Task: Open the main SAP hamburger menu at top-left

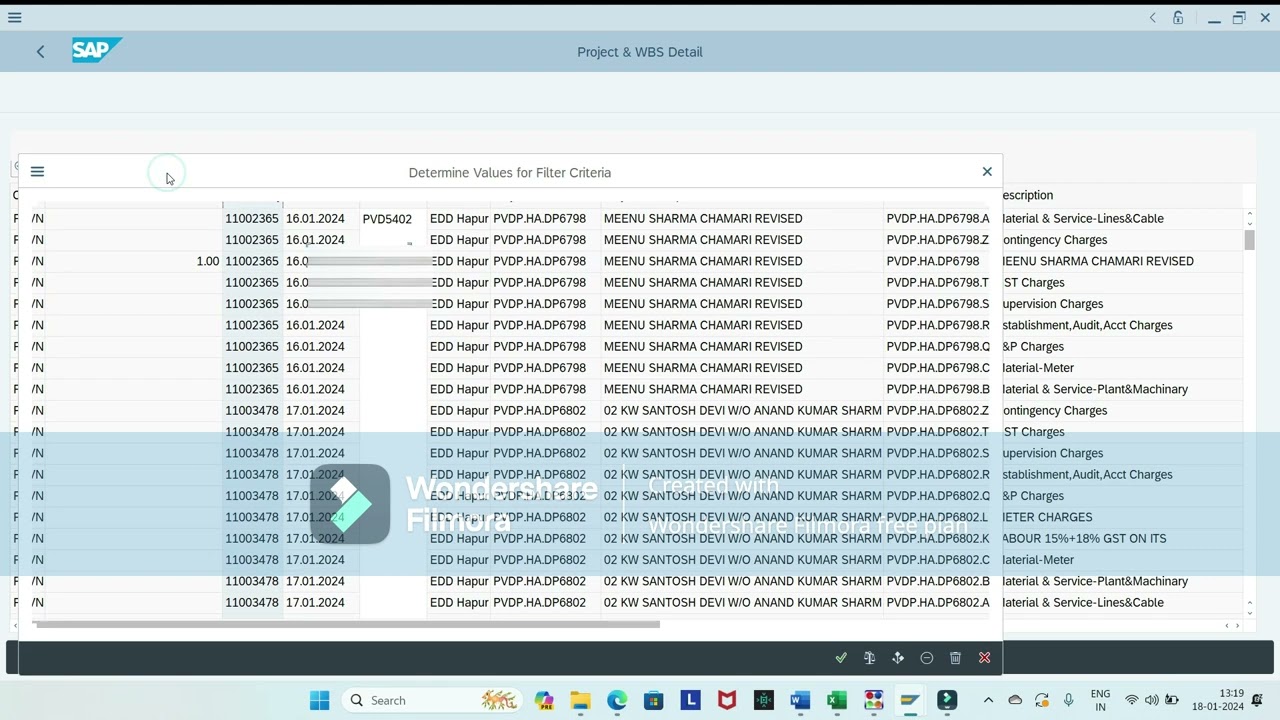Action: click(14, 17)
